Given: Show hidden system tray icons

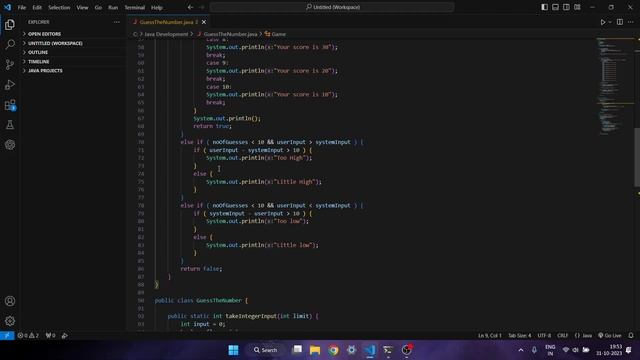Looking at the screenshot, I should [521, 350].
